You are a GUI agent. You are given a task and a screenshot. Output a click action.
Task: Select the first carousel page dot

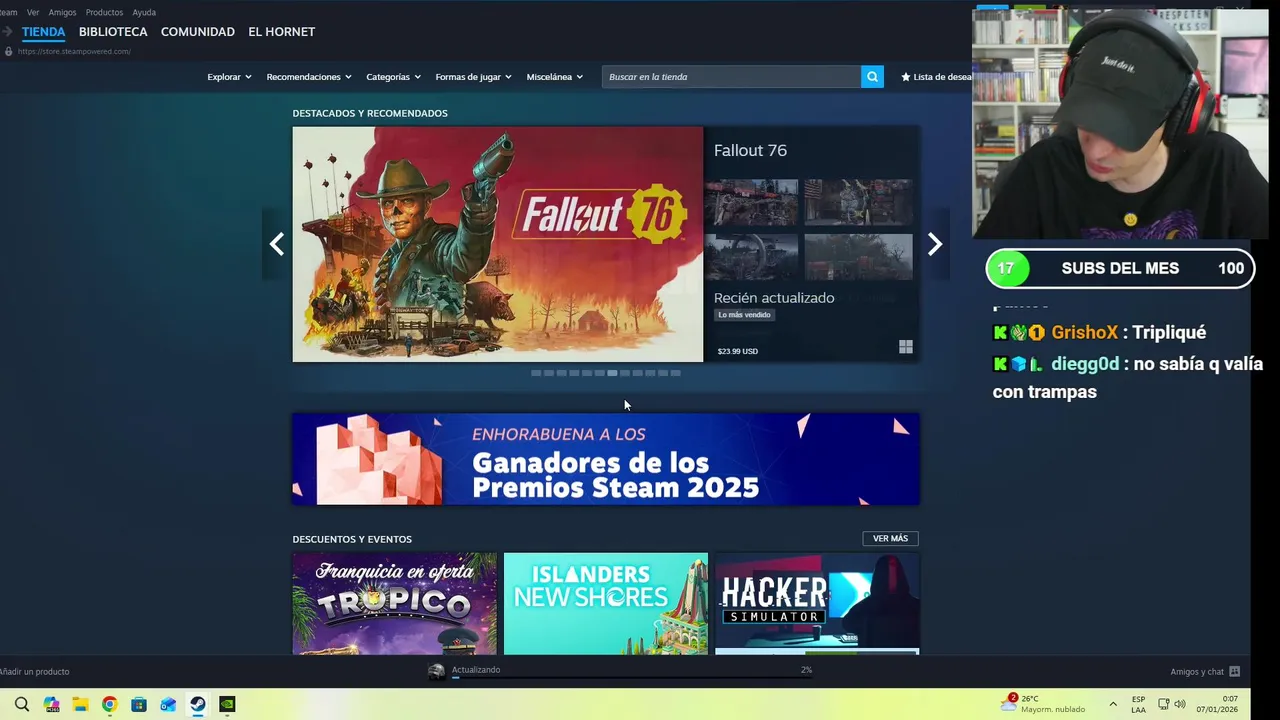click(536, 373)
